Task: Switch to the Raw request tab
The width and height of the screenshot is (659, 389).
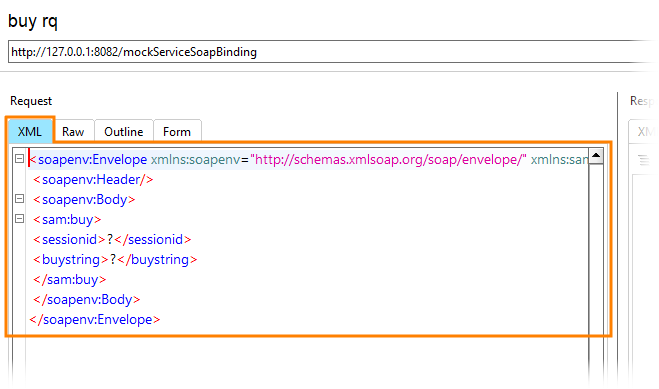Action: (73, 132)
